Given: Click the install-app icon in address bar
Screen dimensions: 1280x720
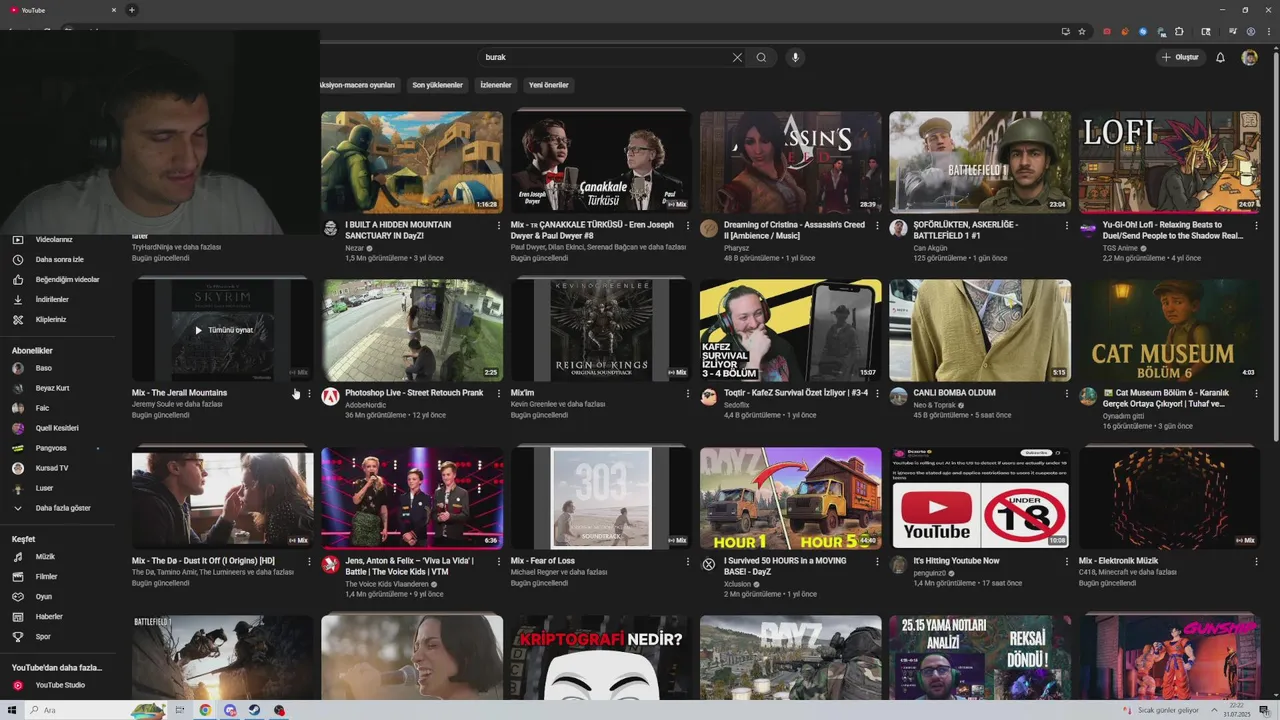Looking at the screenshot, I should click(1065, 31).
